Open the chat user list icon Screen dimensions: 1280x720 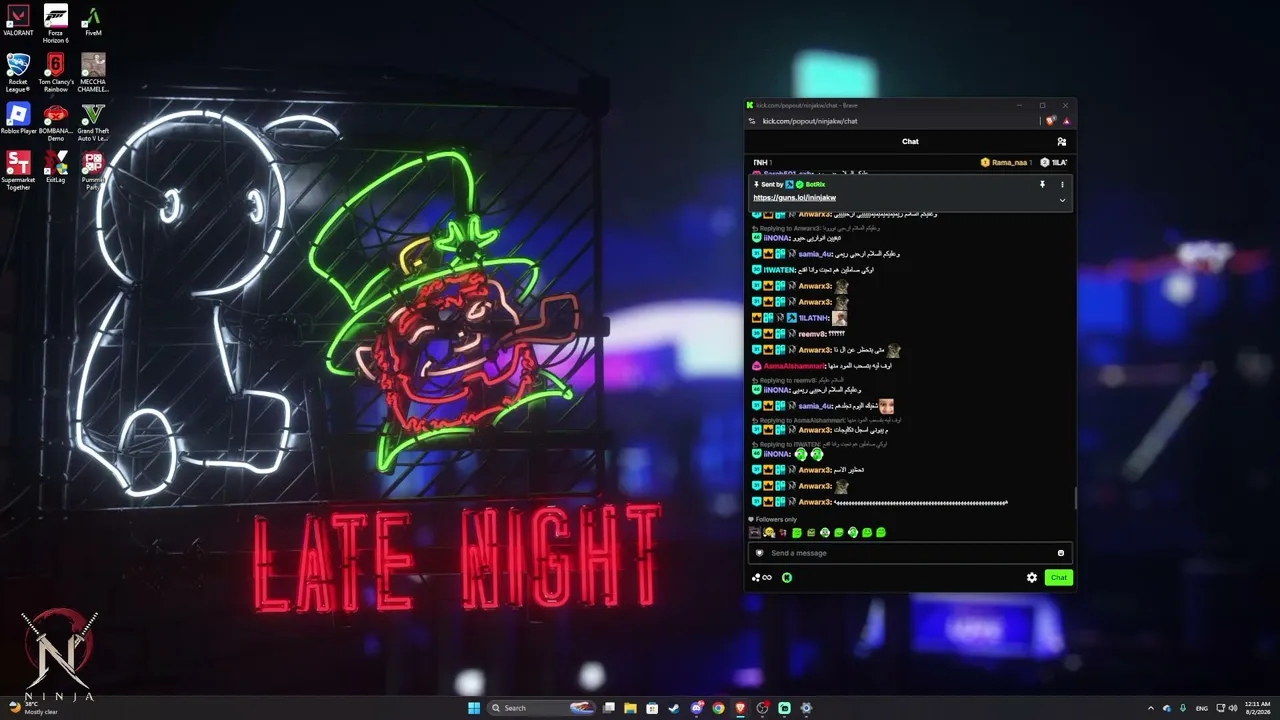pyautogui.click(x=1061, y=142)
